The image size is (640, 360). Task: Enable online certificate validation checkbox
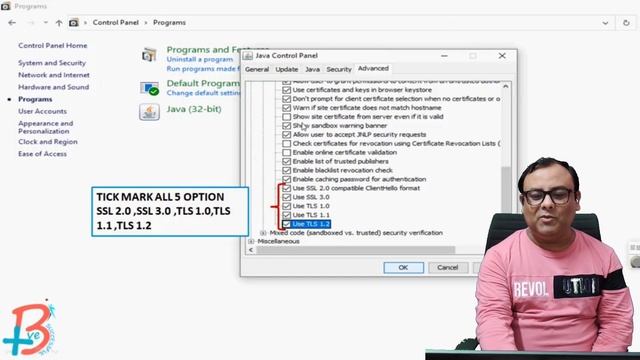[287, 153]
